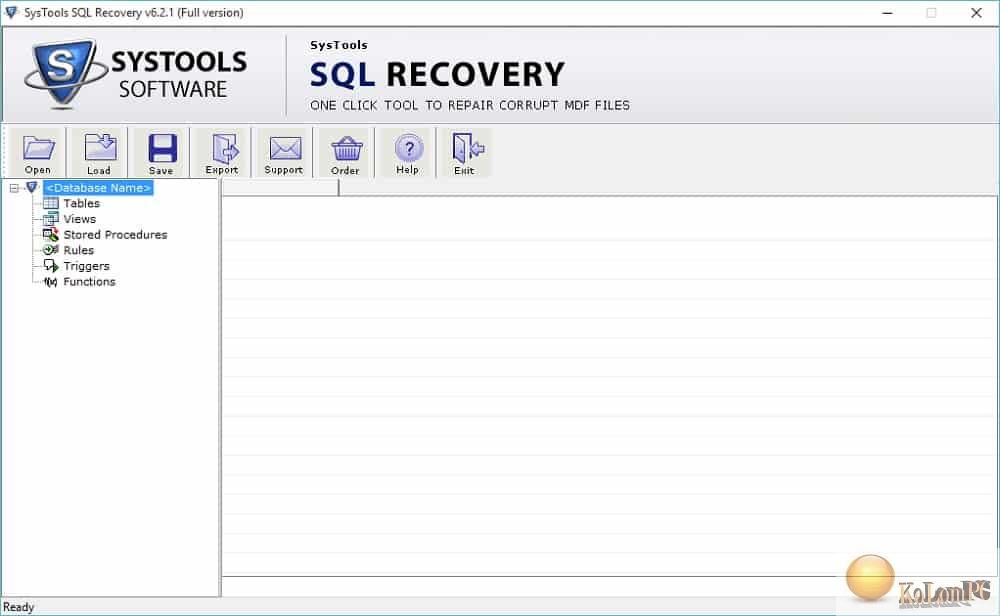Click the Order basket icon
The image size is (1000, 616).
(x=346, y=152)
